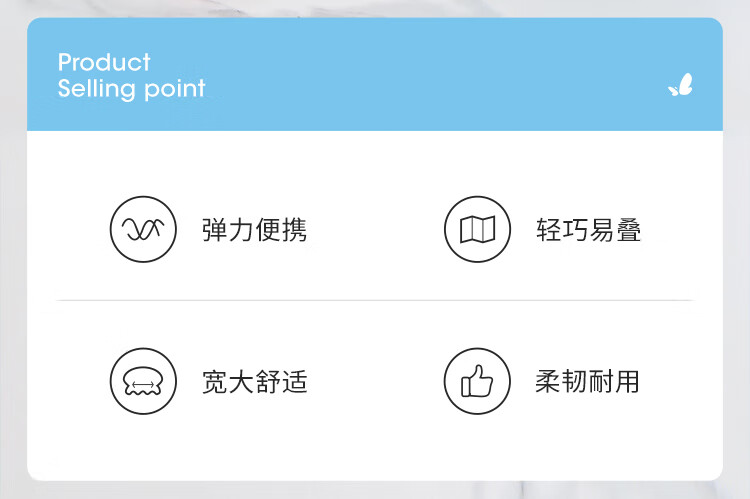Click the 宽 character in 宽大舒适
This screenshot has width=750, height=499.
[214, 382]
